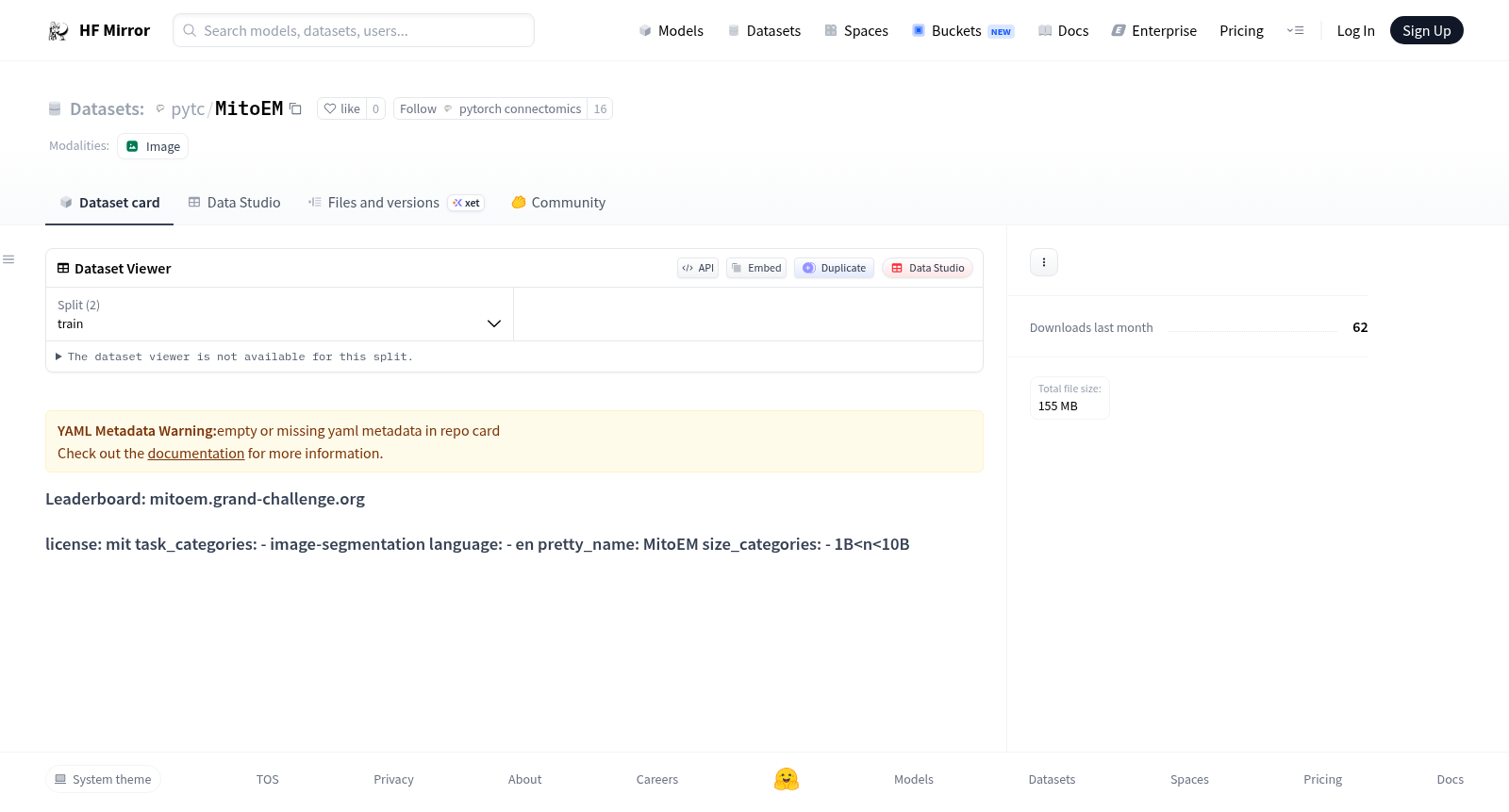Click the HF Mirror logo icon
This screenshot has width=1509, height=812.
[x=58, y=31]
